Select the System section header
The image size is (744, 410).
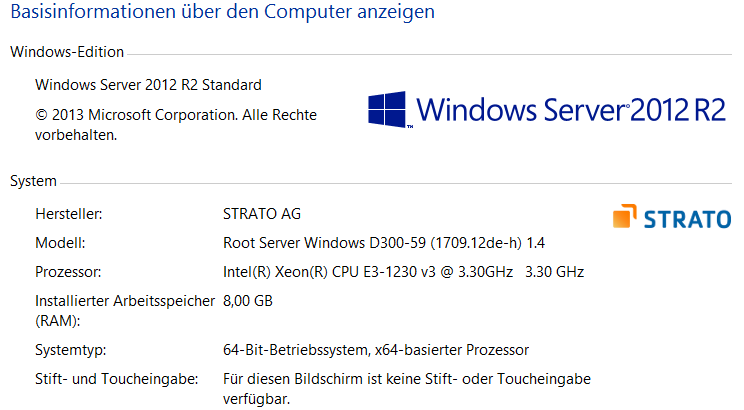pos(33,181)
